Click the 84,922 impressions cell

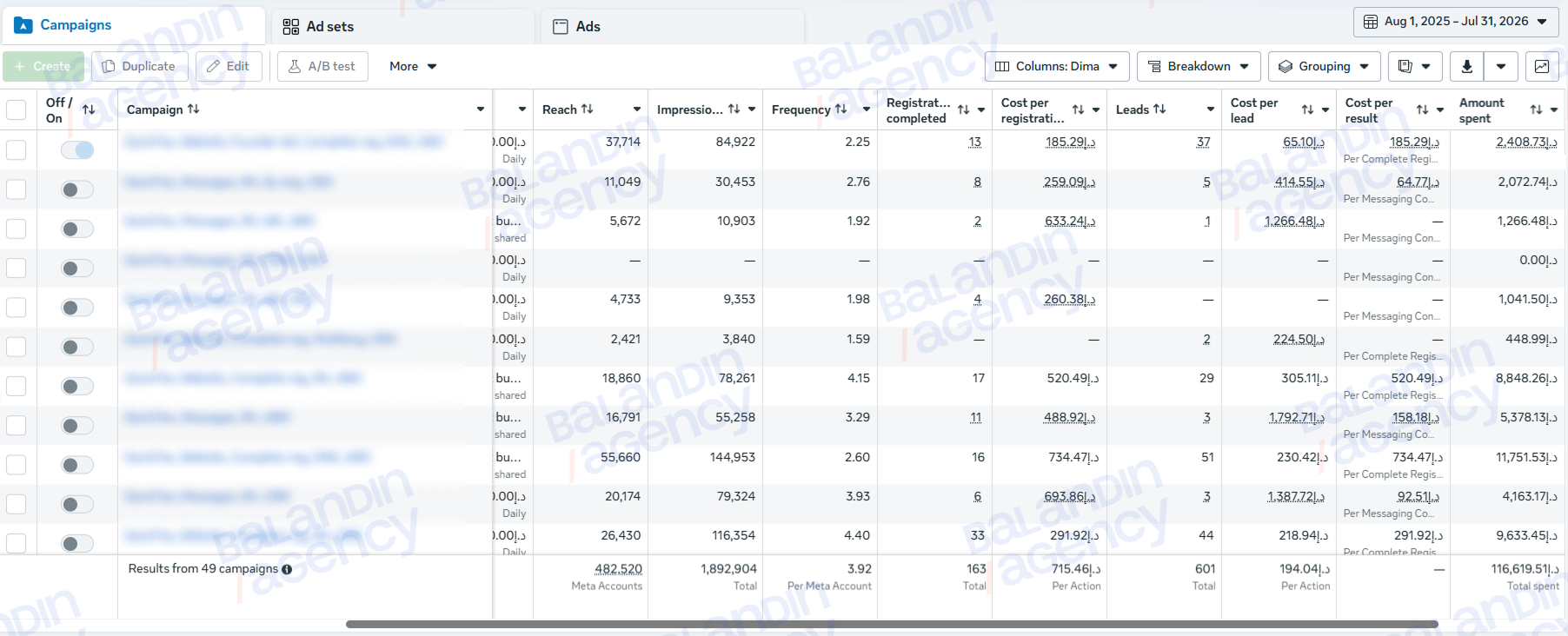[735, 142]
